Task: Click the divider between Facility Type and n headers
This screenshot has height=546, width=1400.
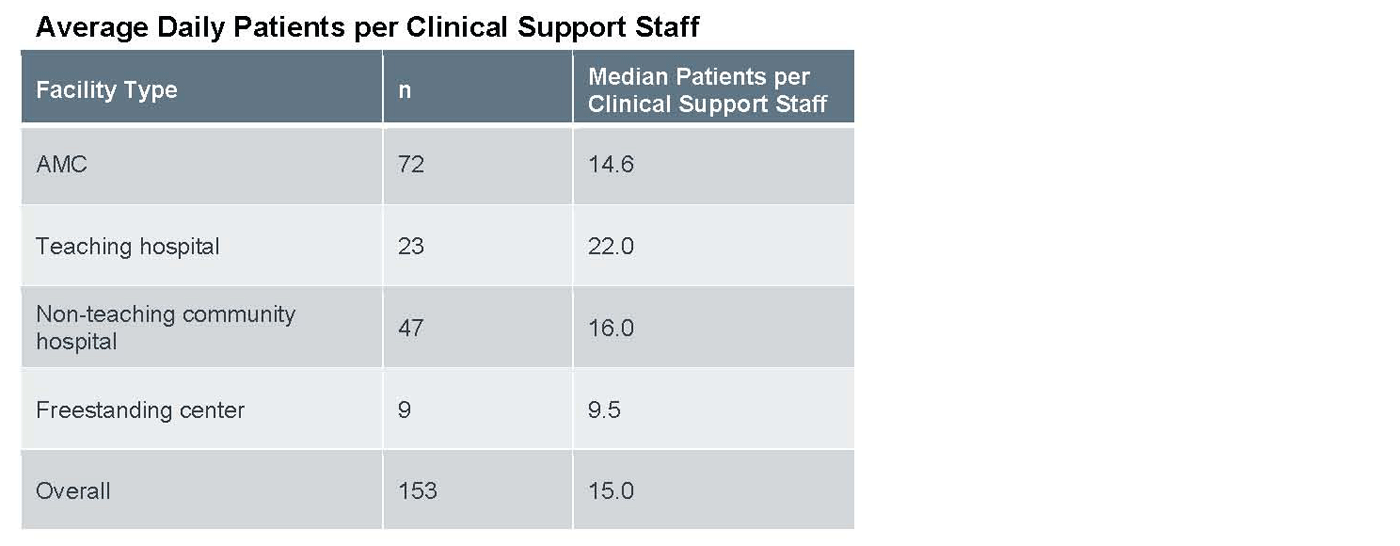Action: coord(382,88)
